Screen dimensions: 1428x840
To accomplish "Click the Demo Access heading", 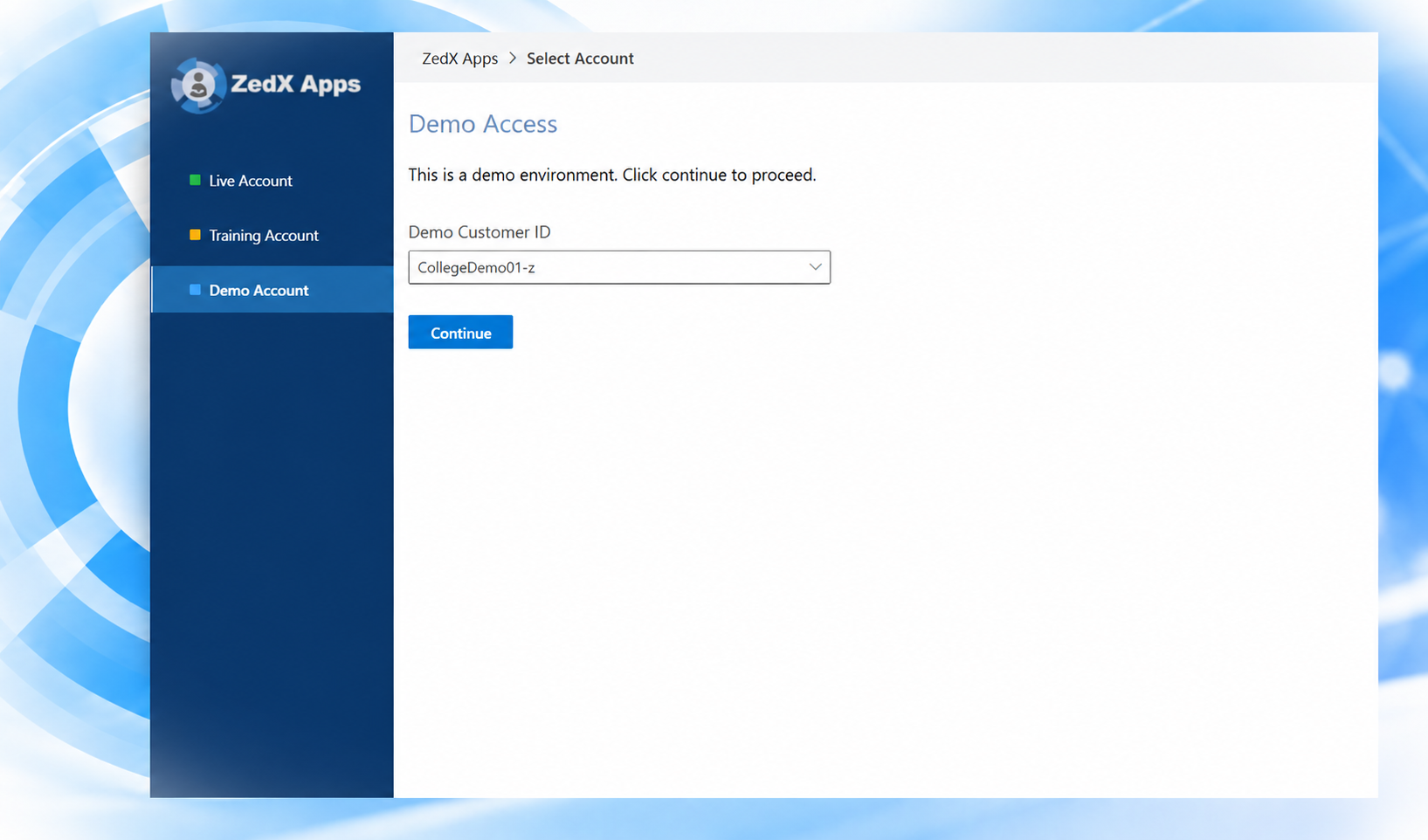I will 483,124.
